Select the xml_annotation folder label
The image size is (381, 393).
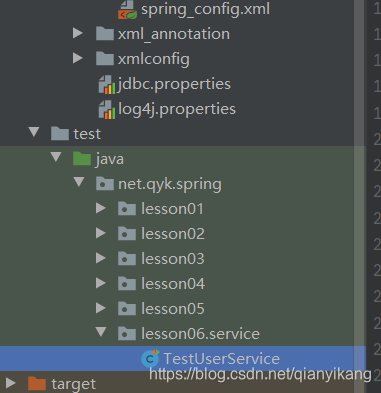(174, 34)
